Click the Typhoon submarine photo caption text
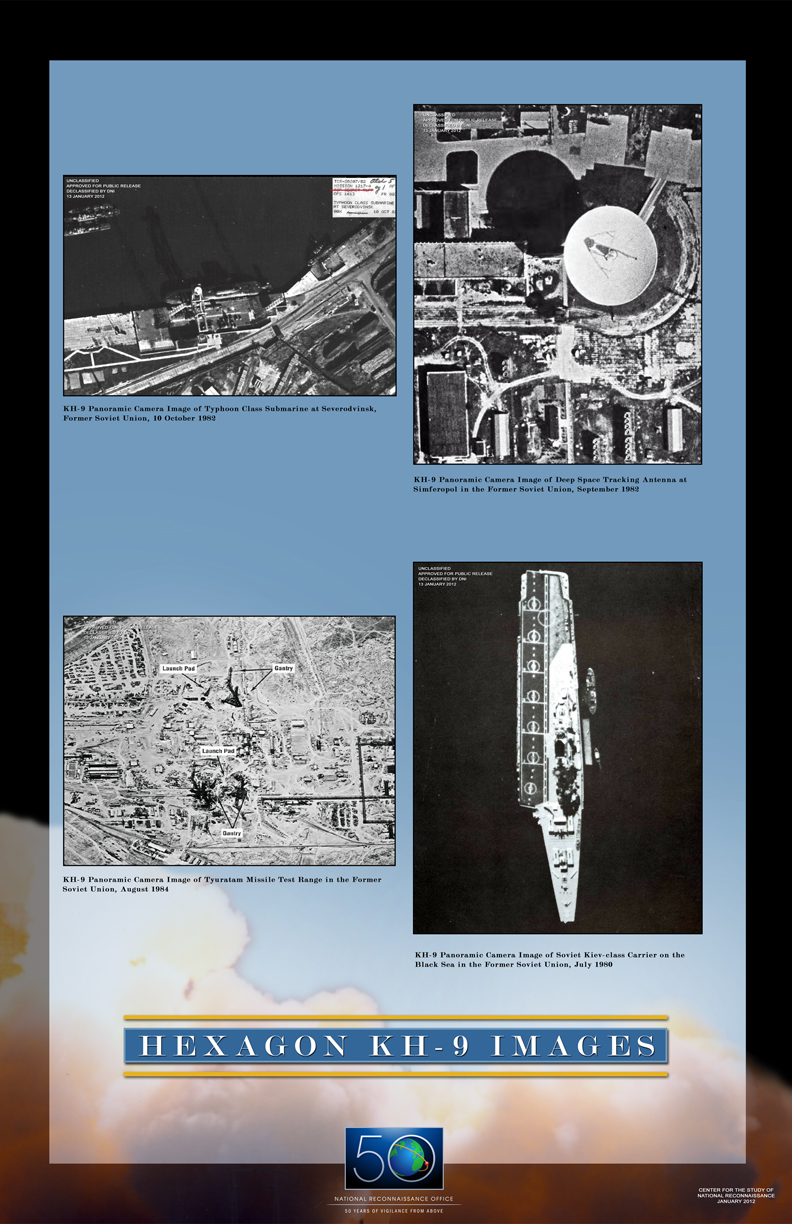 220,413
